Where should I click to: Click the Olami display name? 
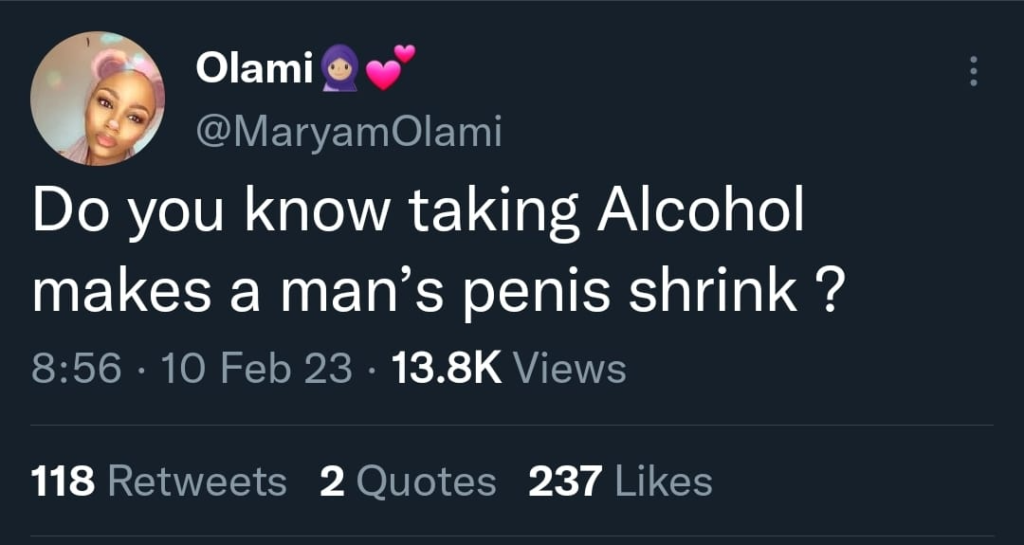[x=253, y=68]
